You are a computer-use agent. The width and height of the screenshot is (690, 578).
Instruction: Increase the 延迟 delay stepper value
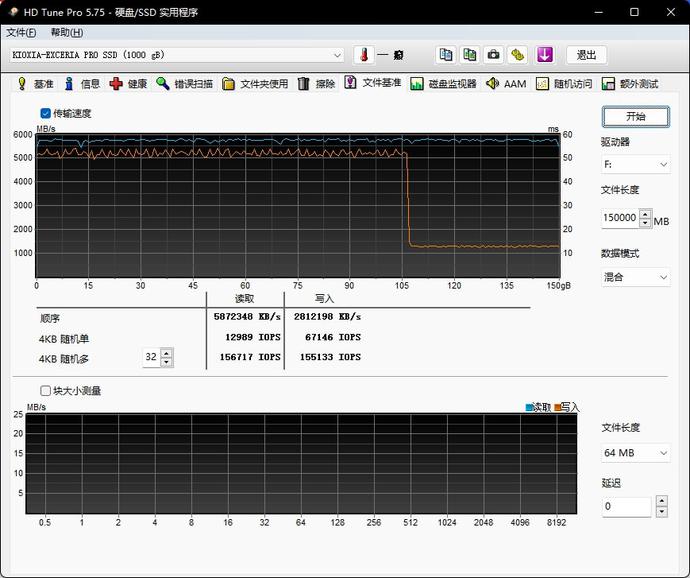click(661, 501)
